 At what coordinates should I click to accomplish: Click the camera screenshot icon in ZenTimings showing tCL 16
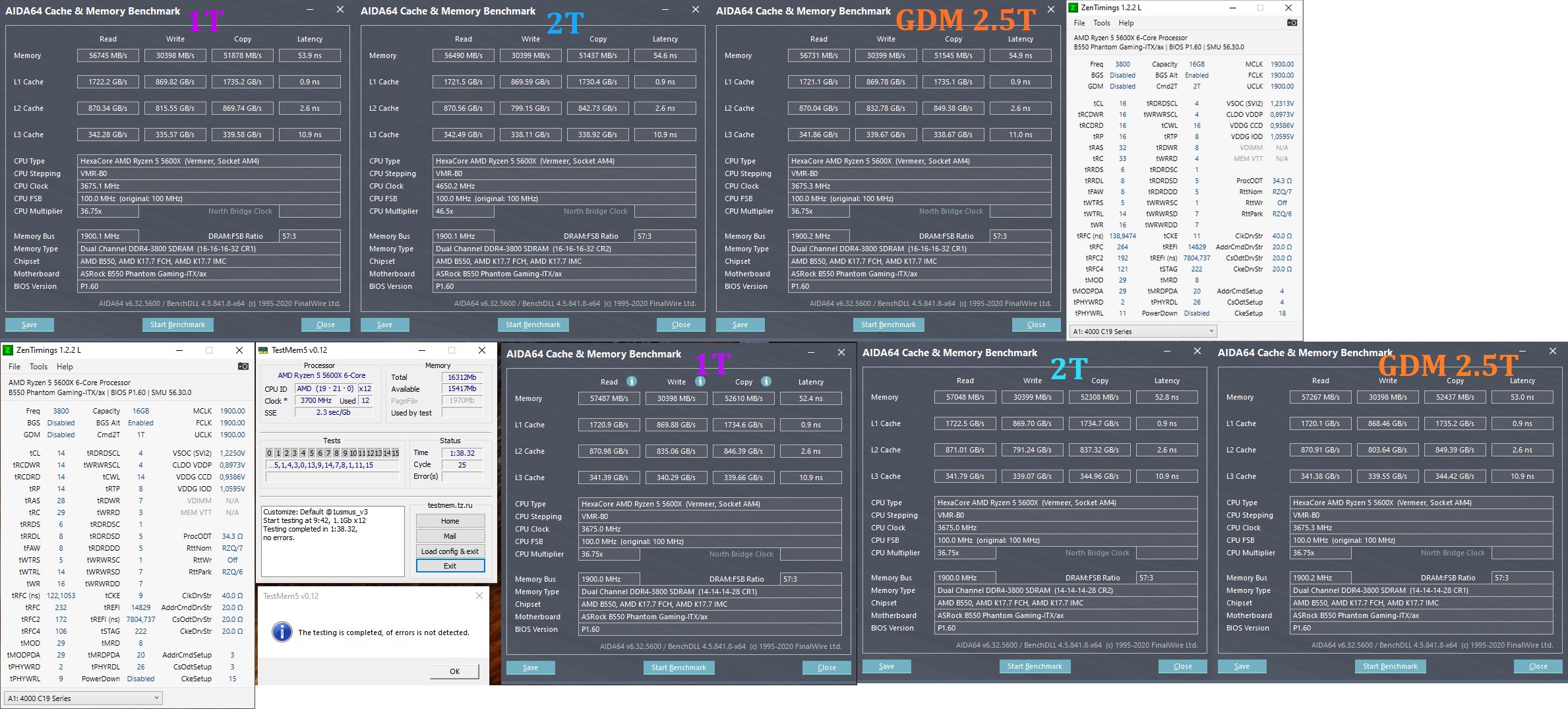[x=1292, y=22]
